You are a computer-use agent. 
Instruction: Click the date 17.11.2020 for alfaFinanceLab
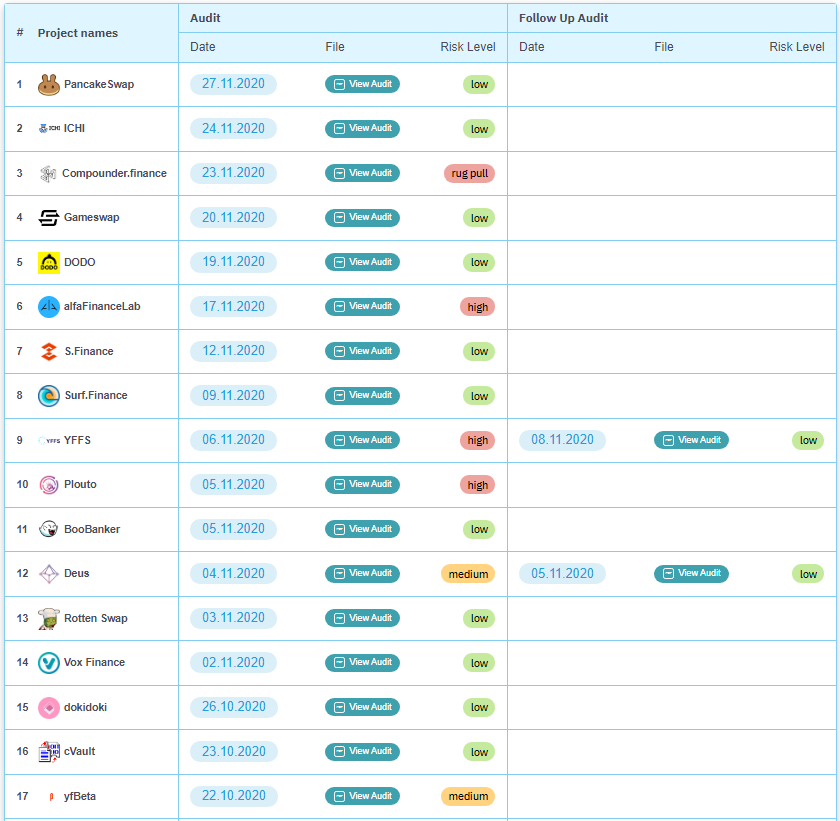233,307
